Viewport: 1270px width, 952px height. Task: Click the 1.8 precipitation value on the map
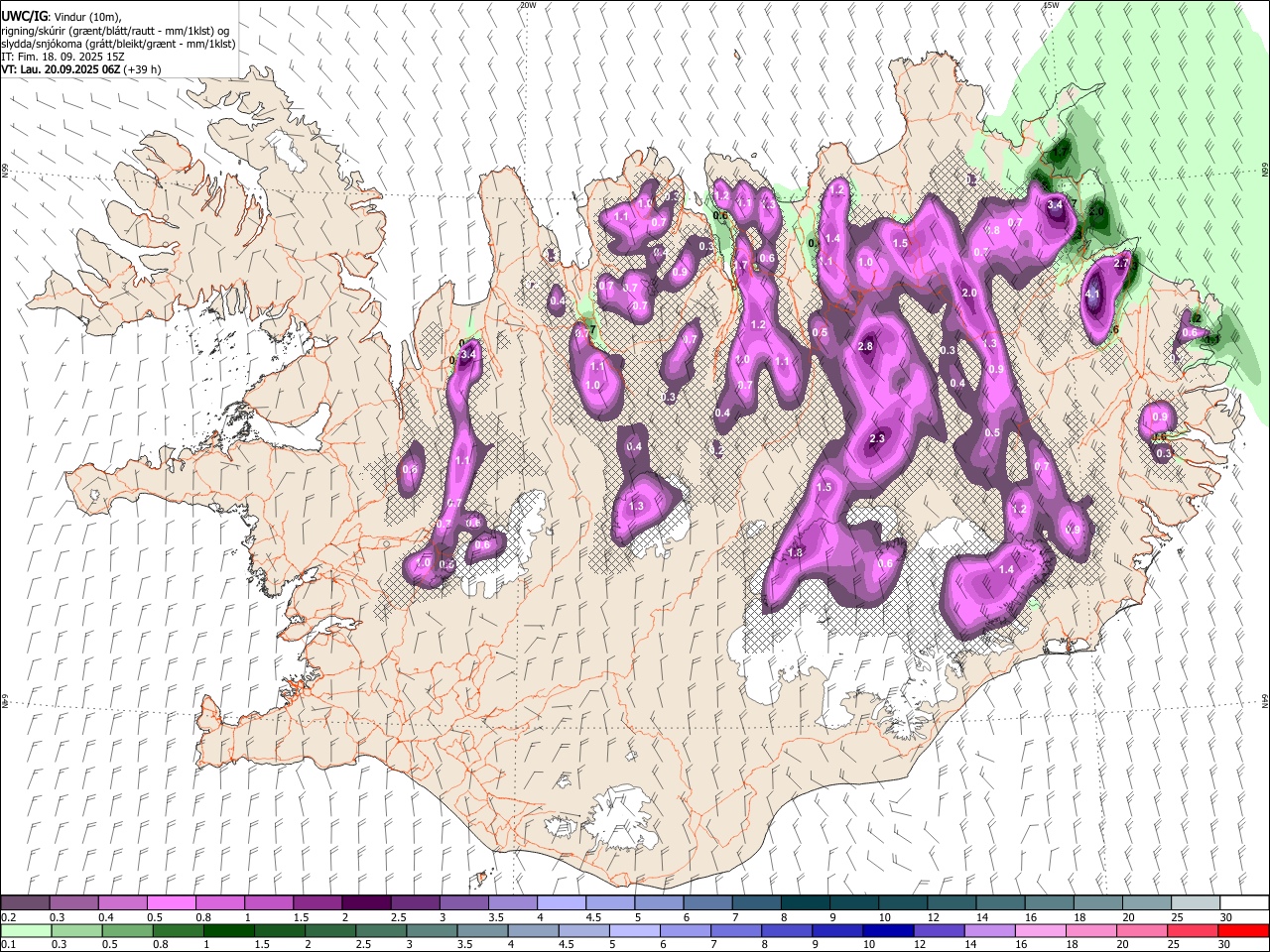(x=795, y=552)
